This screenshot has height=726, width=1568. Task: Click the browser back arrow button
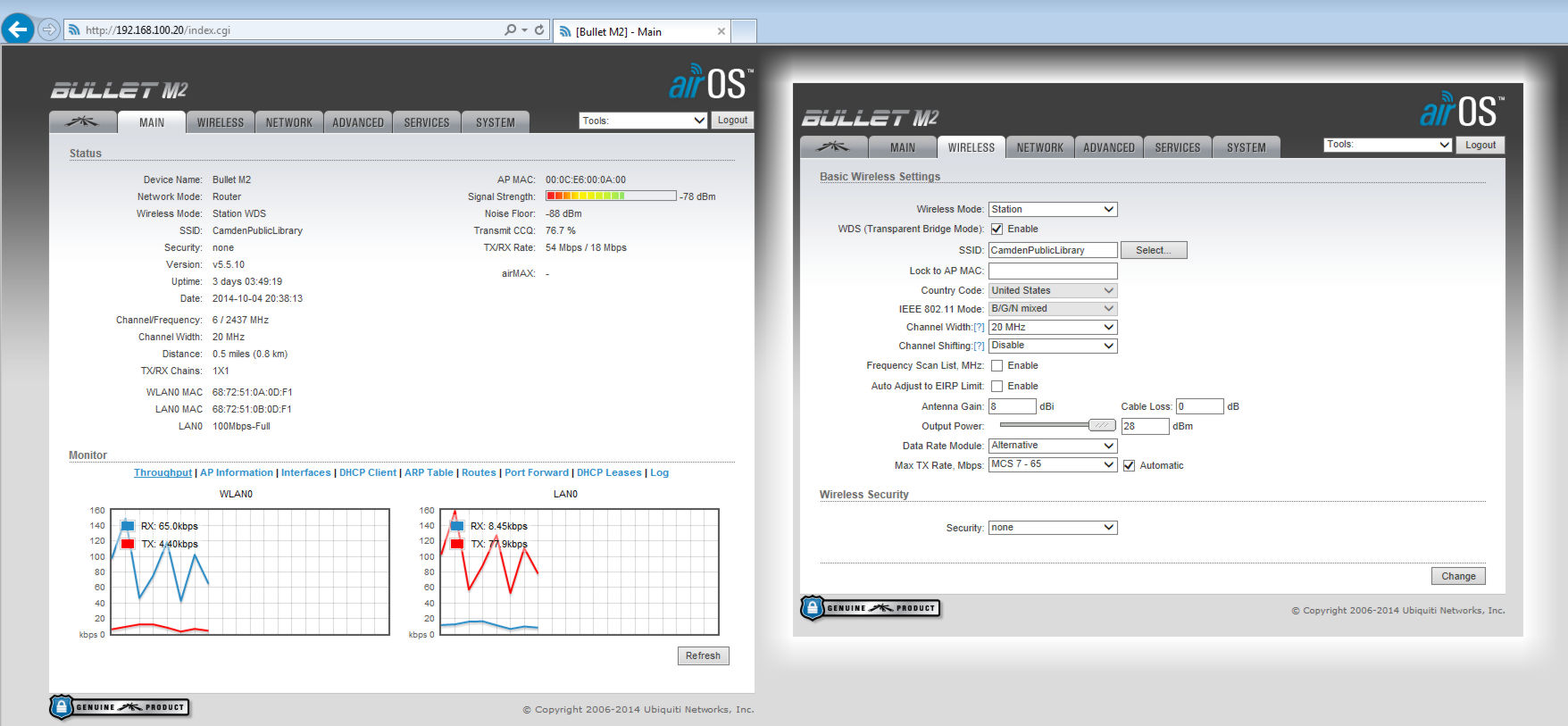pos(18,29)
